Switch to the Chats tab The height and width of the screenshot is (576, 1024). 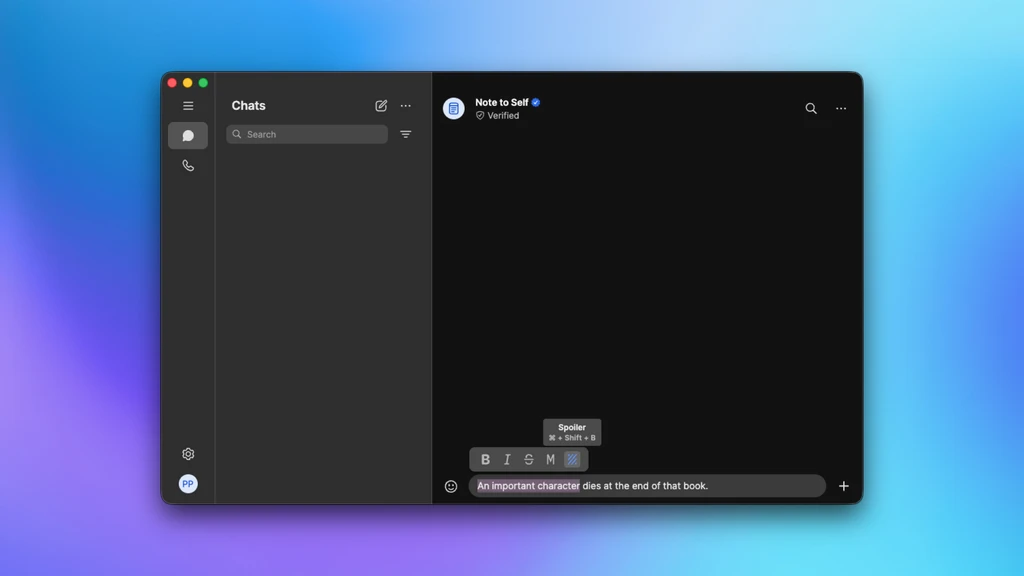188,135
